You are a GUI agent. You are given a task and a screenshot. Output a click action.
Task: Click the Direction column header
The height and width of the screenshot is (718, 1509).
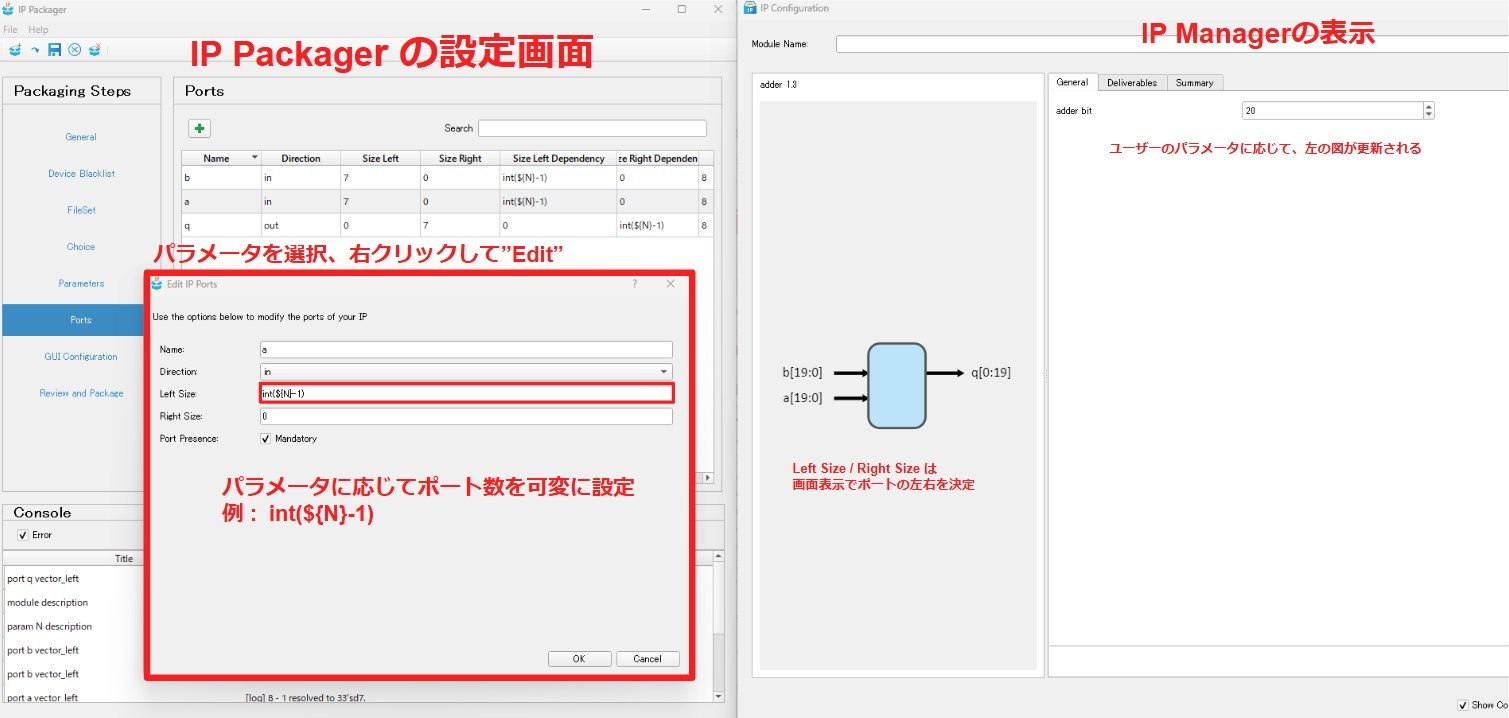[x=301, y=158]
